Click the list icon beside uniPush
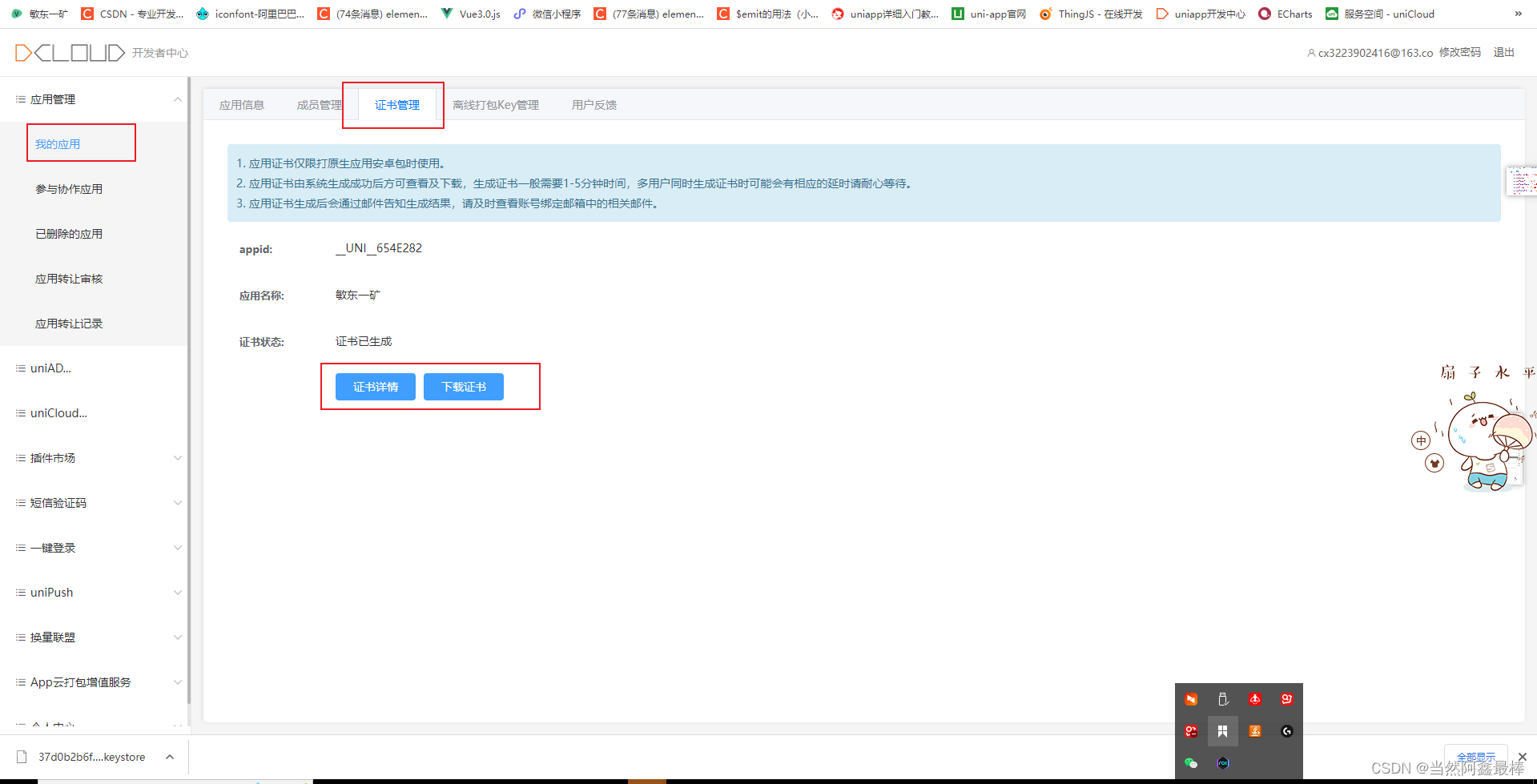Image resolution: width=1537 pixels, height=784 pixels. pos(20,592)
